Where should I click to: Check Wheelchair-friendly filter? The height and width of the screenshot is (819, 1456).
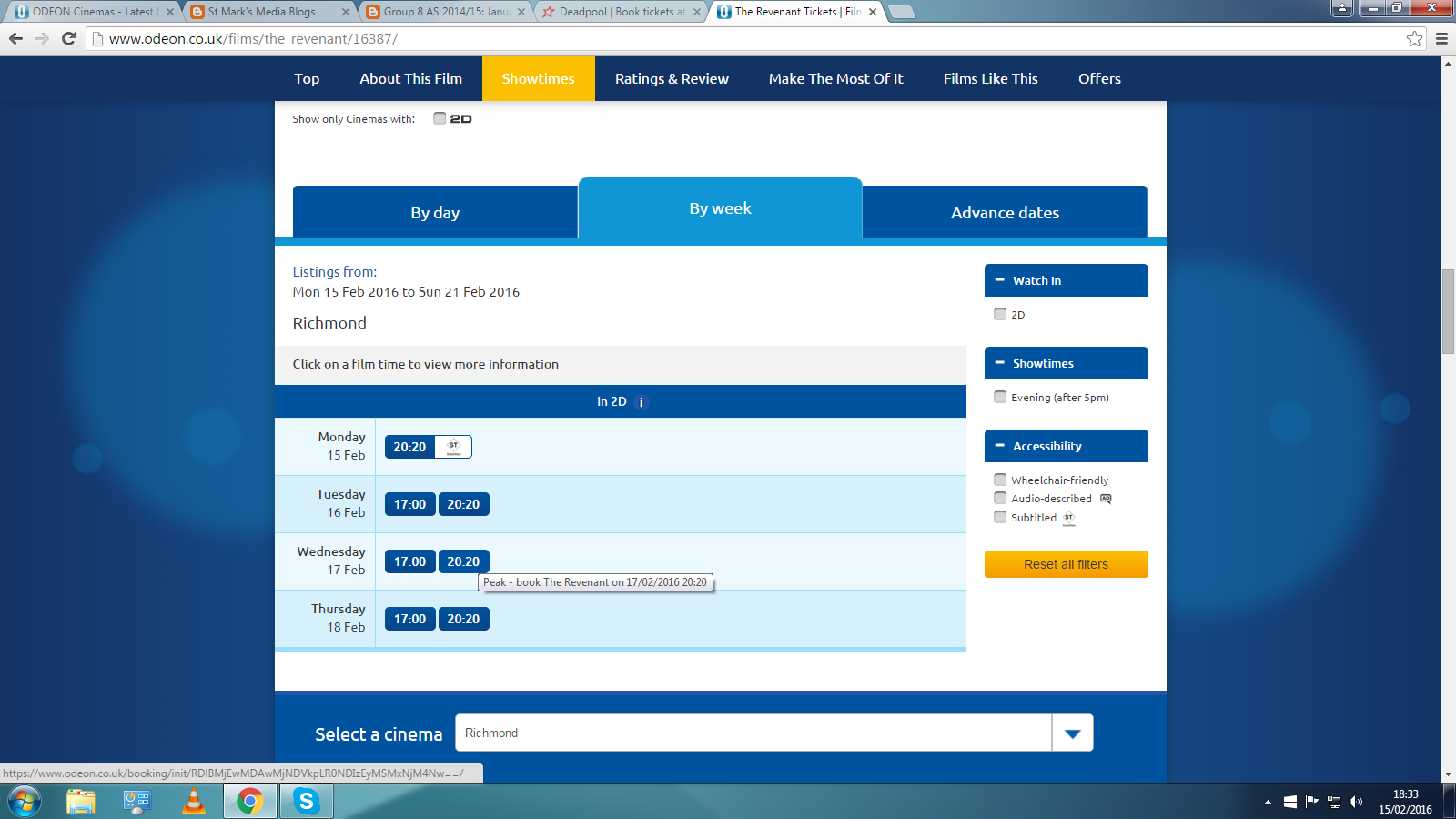point(1000,480)
